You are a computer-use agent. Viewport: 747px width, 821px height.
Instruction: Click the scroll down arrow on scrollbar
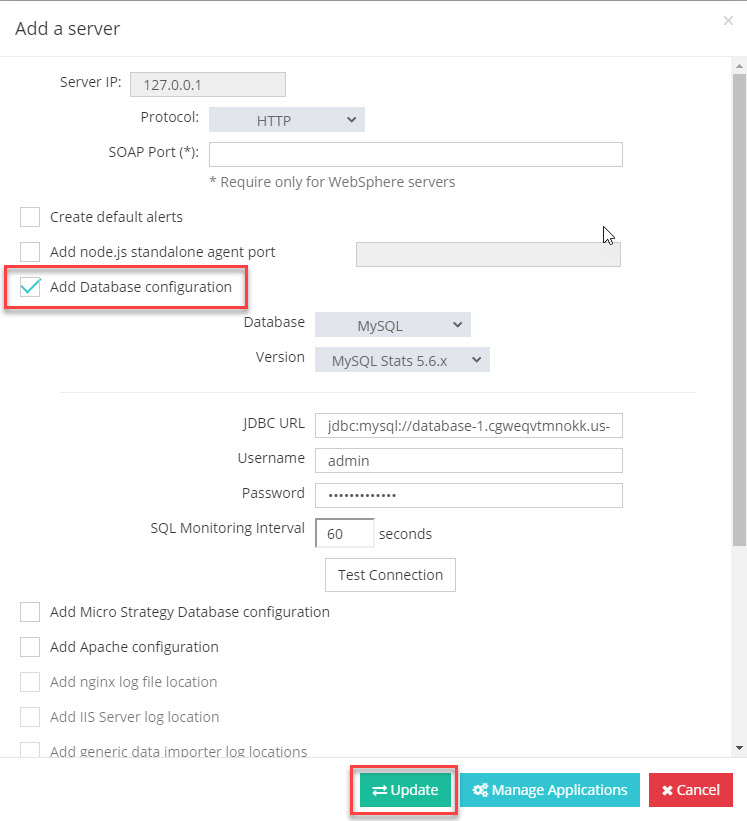(739, 748)
